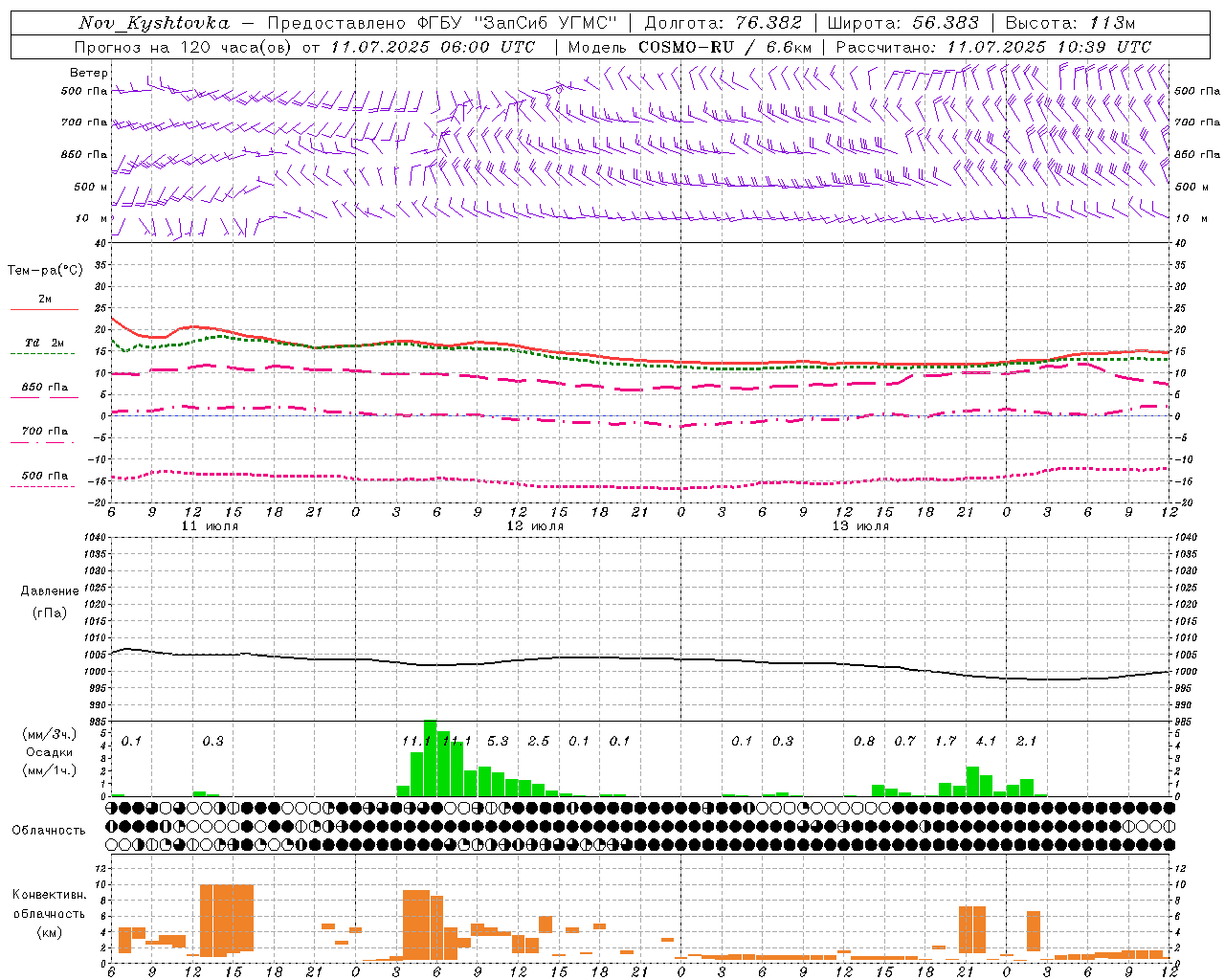Screen dimensions: 1225x980
Task: Click the date label 11 июля
Action: pyautogui.click(x=210, y=526)
